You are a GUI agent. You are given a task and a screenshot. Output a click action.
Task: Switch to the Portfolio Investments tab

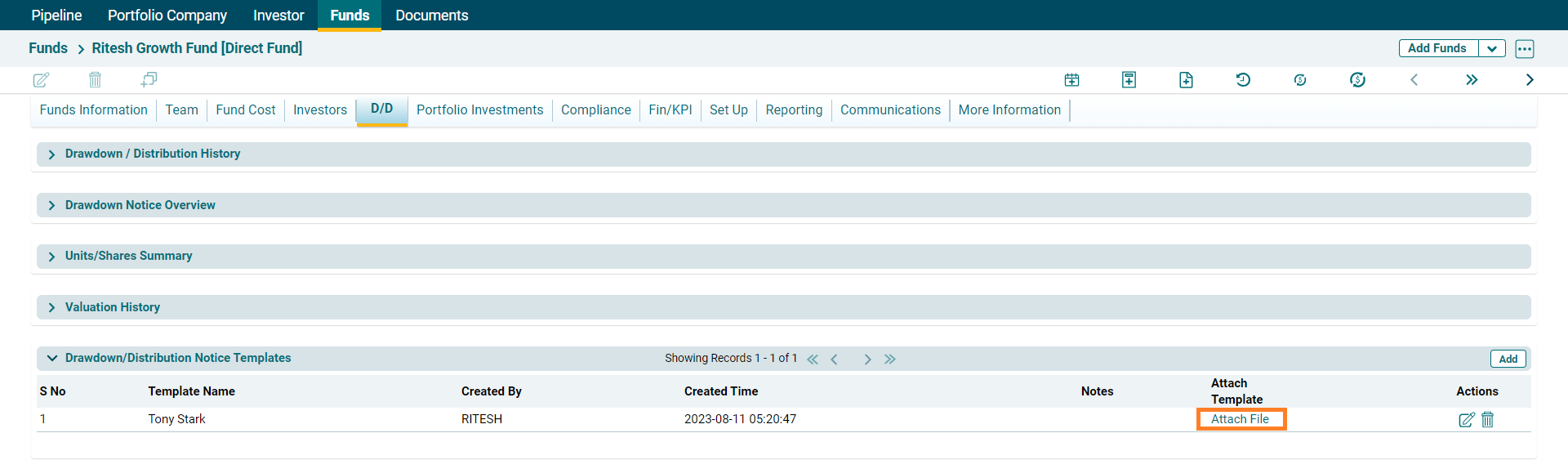coord(479,110)
